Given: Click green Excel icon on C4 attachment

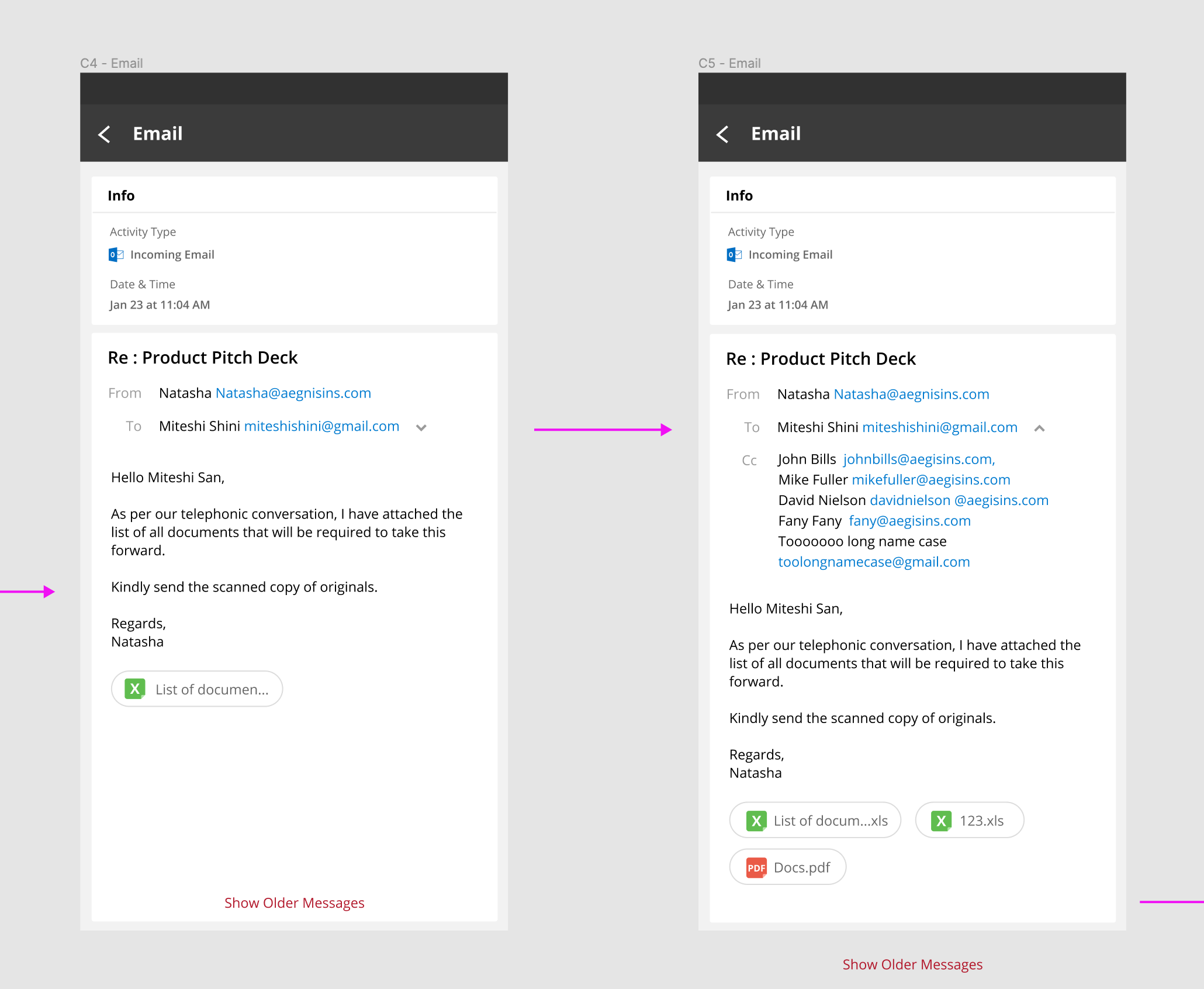Looking at the screenshot, I should click(135, 689).
